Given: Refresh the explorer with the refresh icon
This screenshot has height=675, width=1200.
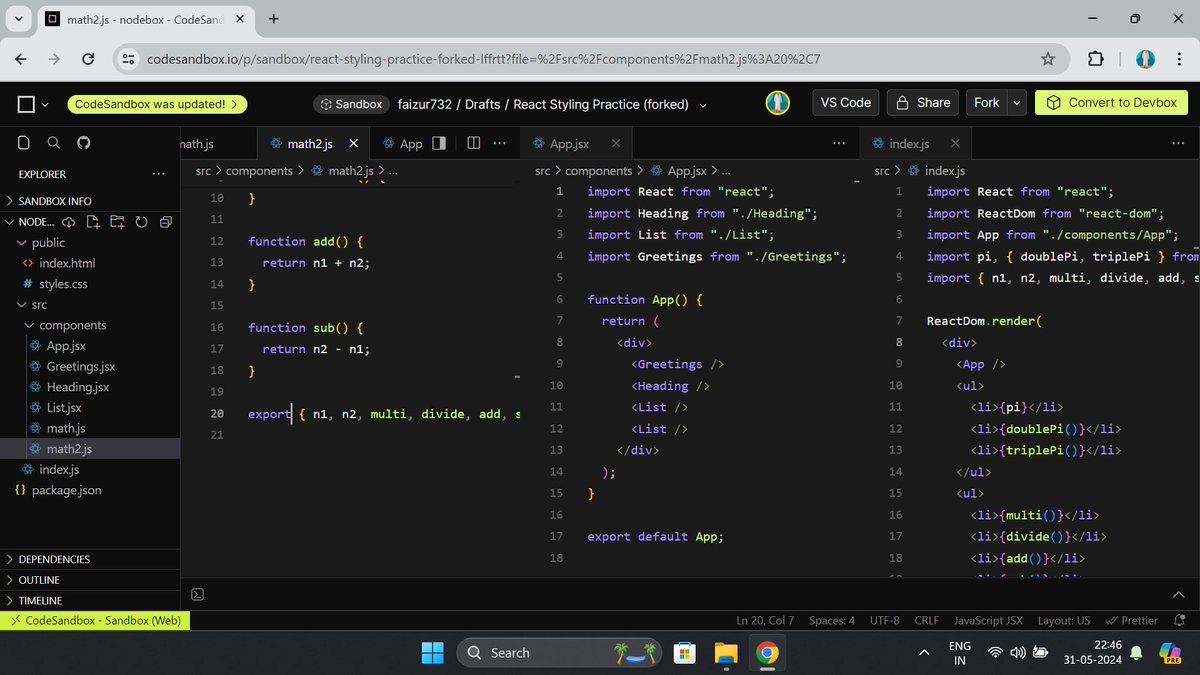Looking at the screenshot, I should [x=141, y=221].
